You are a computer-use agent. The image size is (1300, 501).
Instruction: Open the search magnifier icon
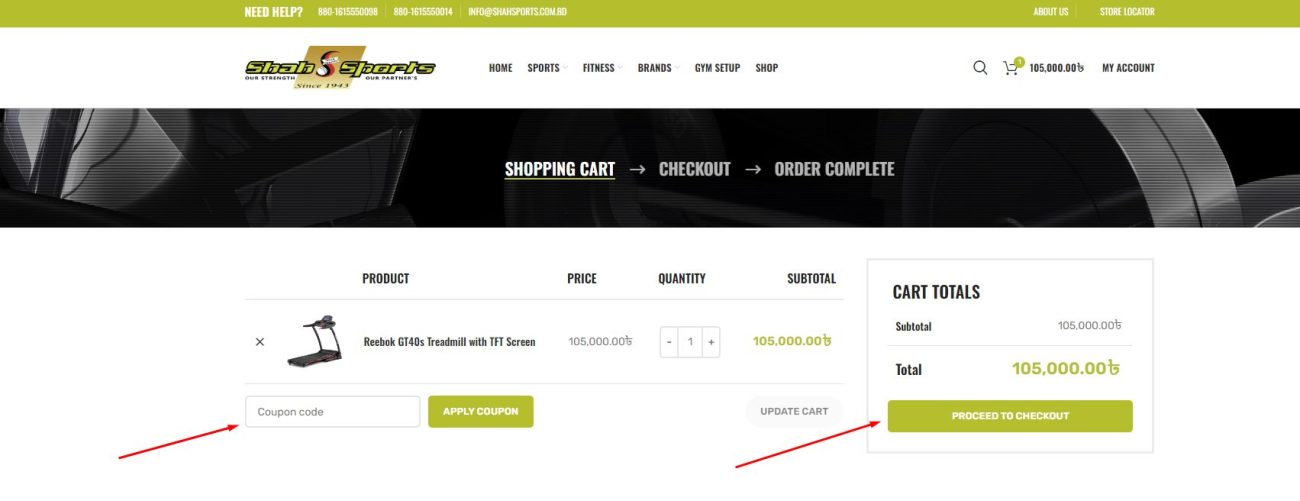(980, 68)
